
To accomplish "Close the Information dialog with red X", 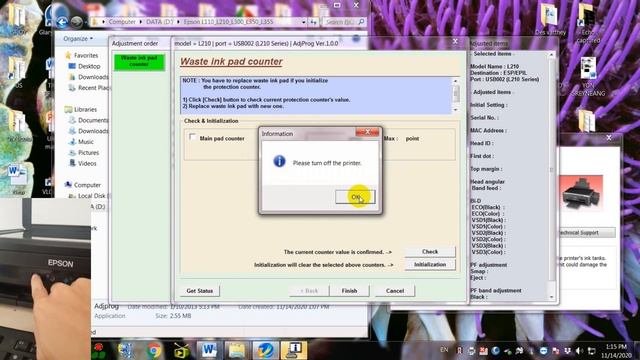I will coord(367,132).
